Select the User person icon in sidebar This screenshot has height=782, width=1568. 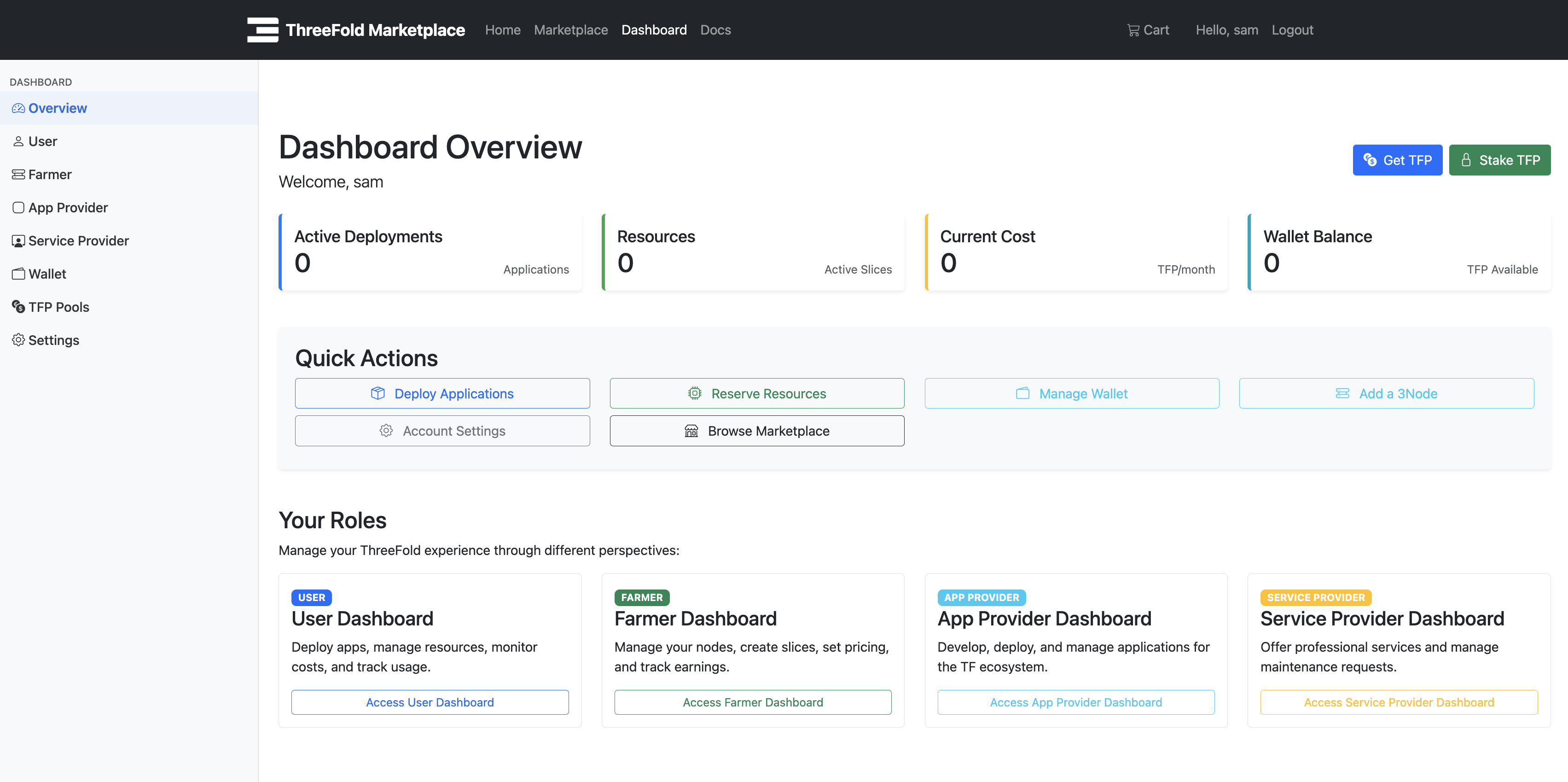click(x=18, y=141)
